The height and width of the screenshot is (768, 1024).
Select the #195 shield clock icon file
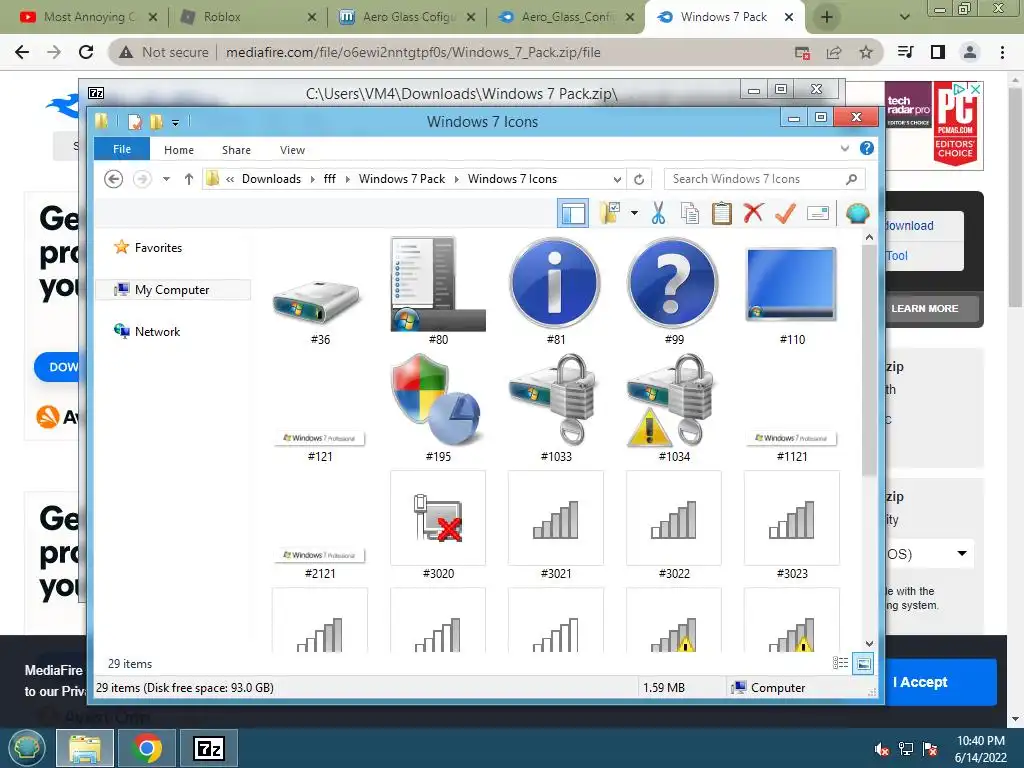[x=438, y=409]
